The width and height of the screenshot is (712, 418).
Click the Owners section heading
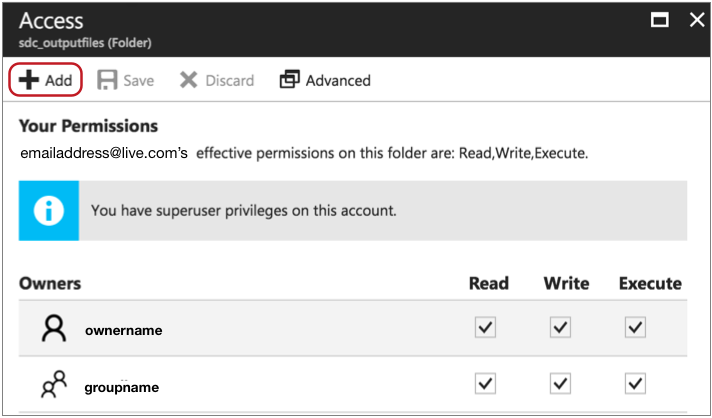coord(50,284)
